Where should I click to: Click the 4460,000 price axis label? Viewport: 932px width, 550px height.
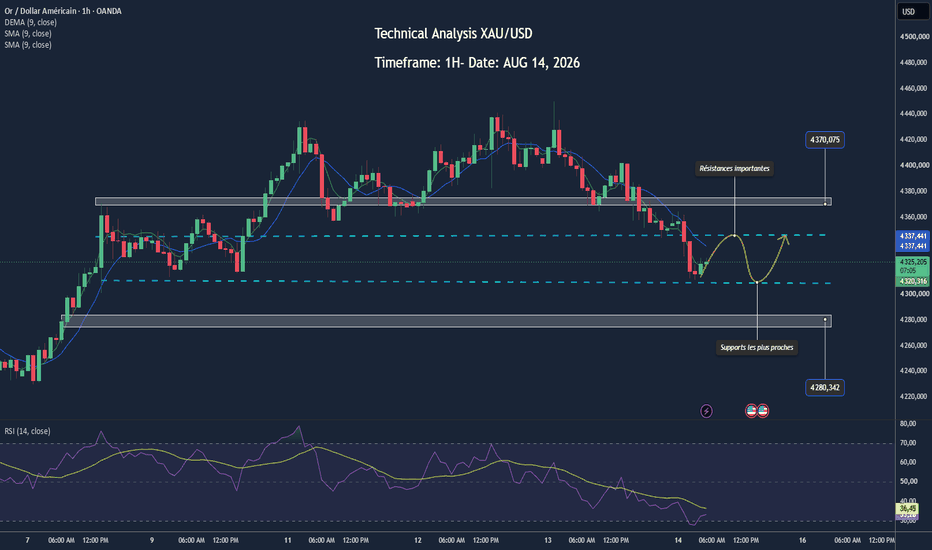(x=914, y=88)
